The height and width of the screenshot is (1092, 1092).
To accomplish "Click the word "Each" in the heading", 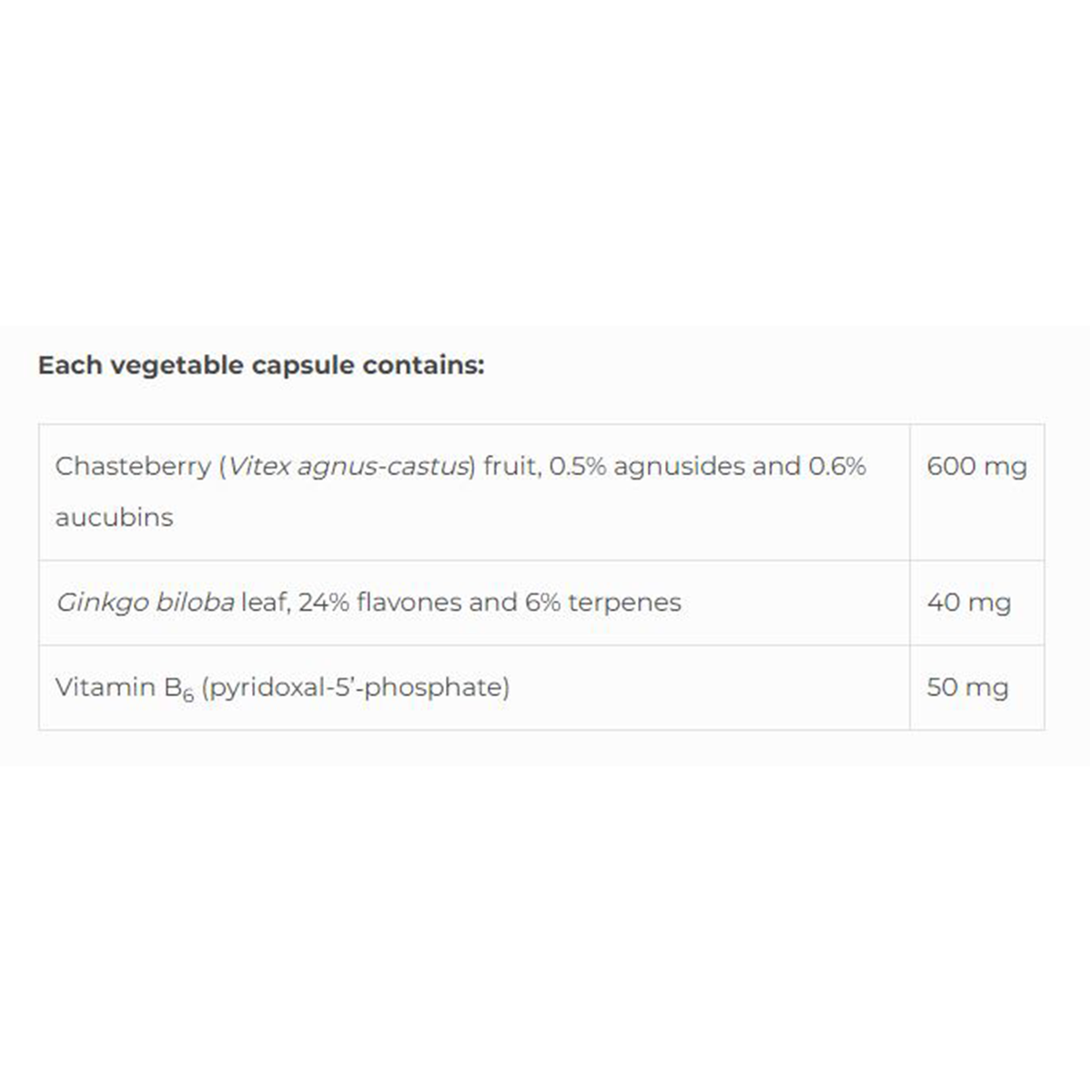I will (x=69, y=366).
